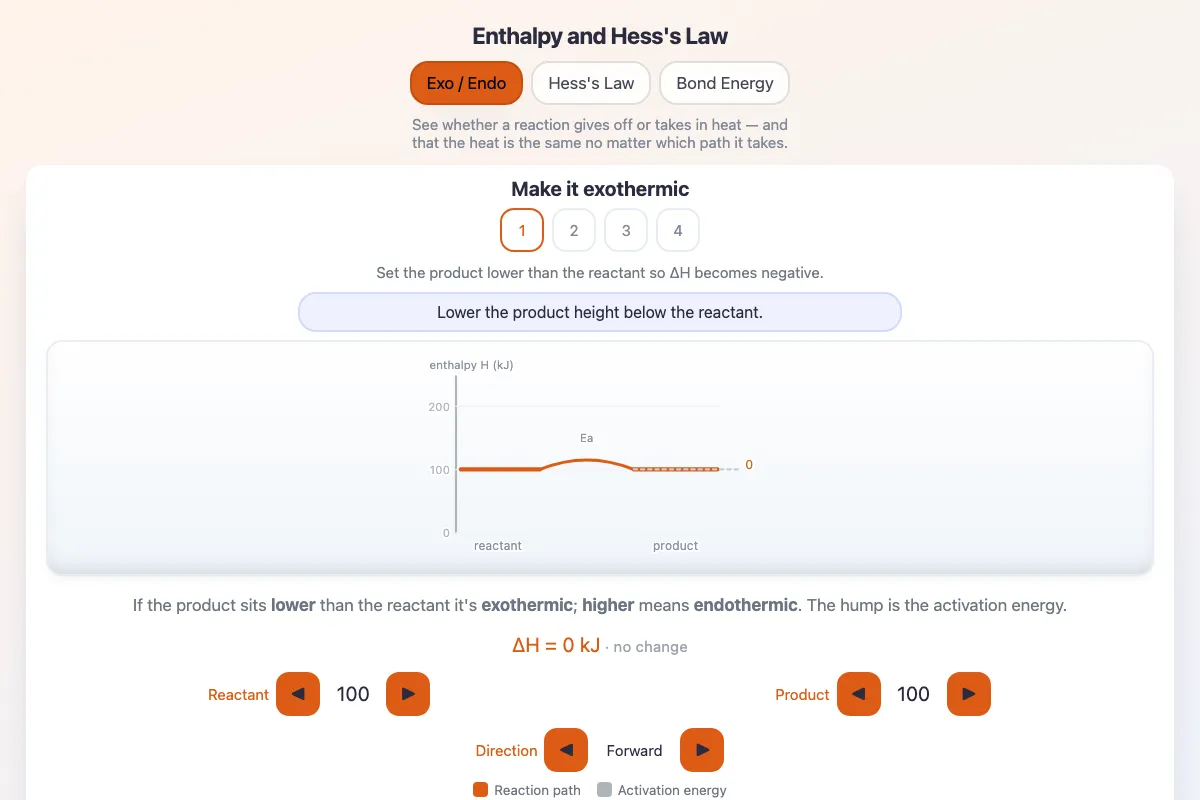This screenshot has width=1200, height=800.
Task: Toggle the Reaction path legend swatch
Action: pos(480,790)
